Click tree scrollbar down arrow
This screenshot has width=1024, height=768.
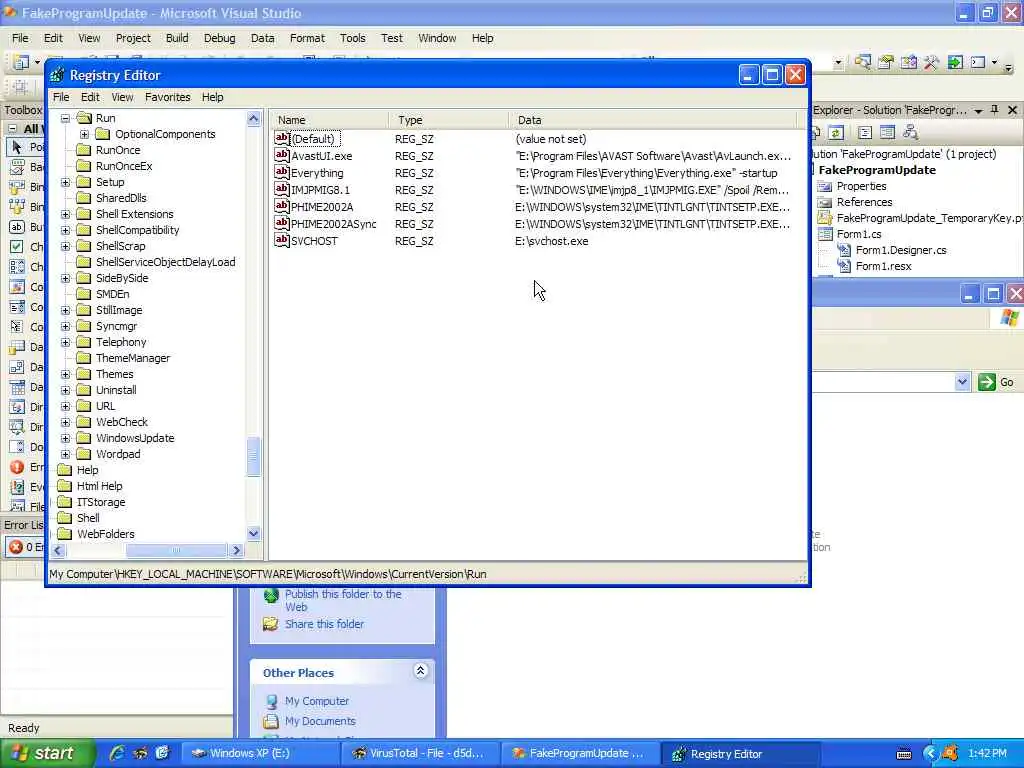(253, 534)
